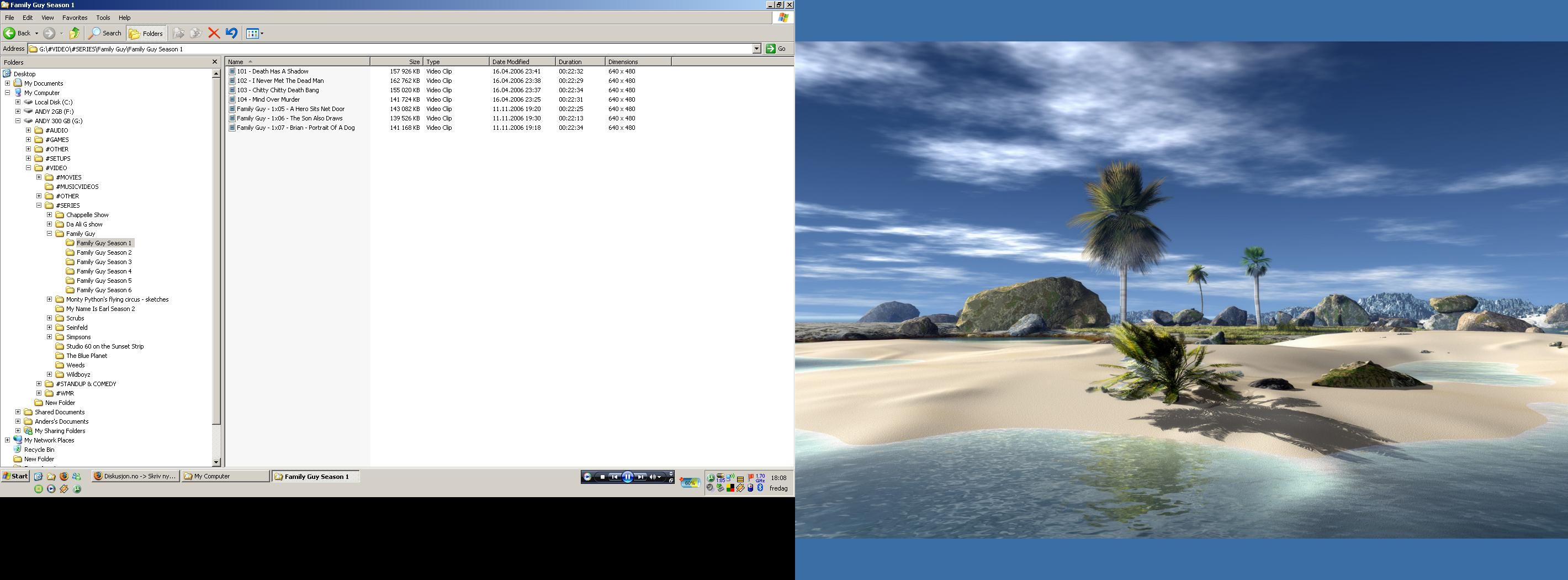The height and width of the screenshot is (580, 1568).
Task: Skip to next track in the media toolbar
Action: (x=640, y=477)
